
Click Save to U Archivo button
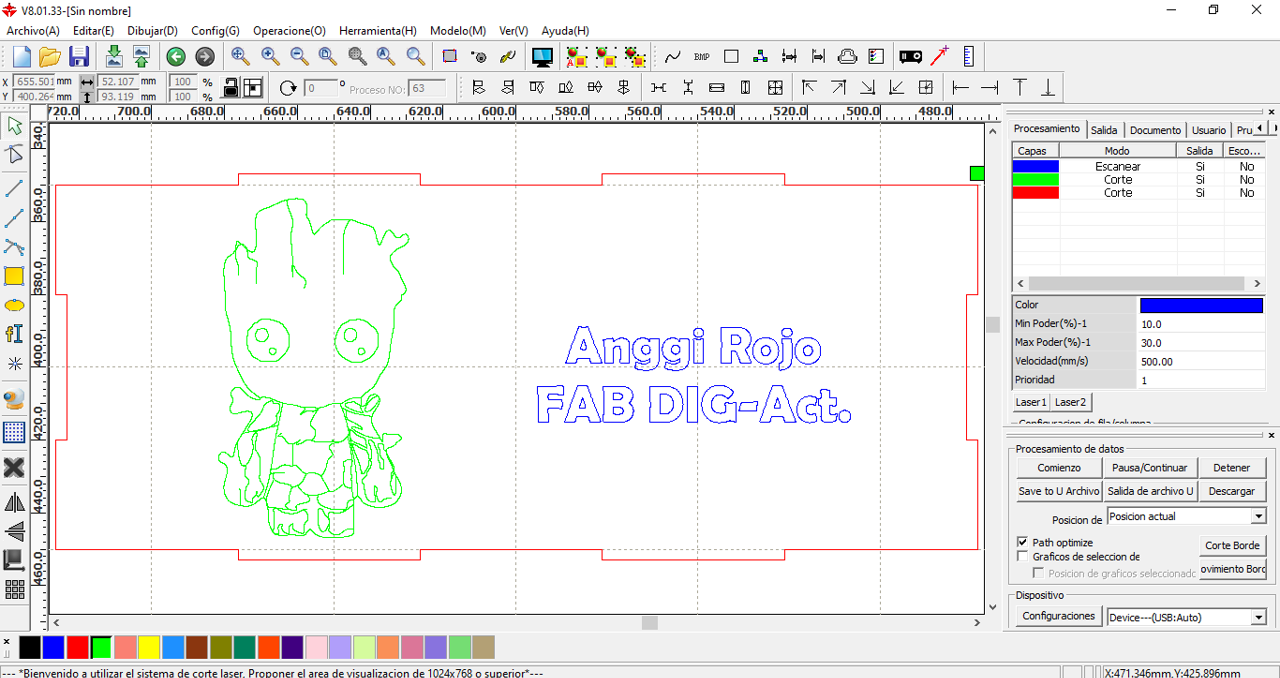pyautogui.click(x=1058, y=491)
